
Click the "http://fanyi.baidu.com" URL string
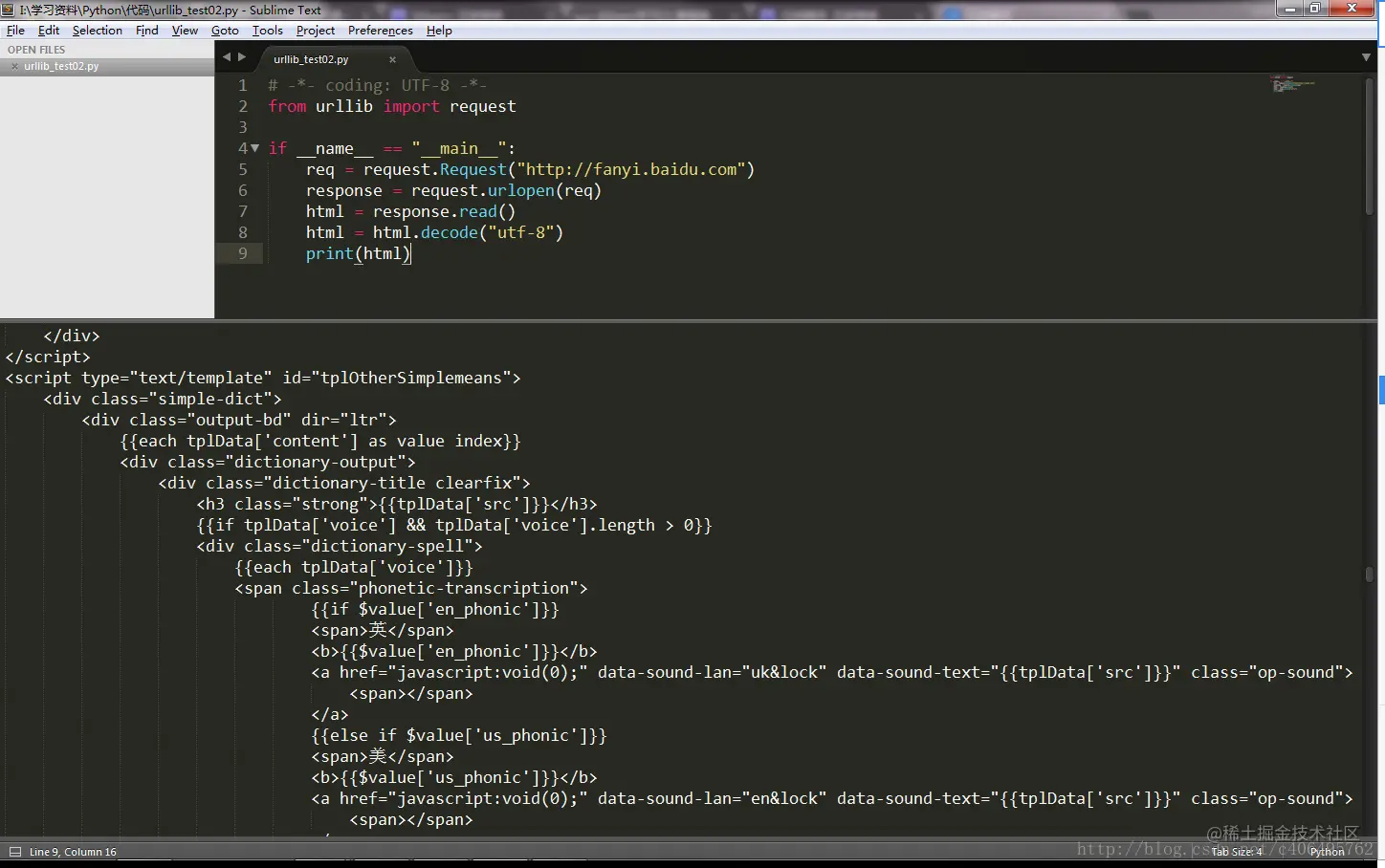click(x=631, y=169)
